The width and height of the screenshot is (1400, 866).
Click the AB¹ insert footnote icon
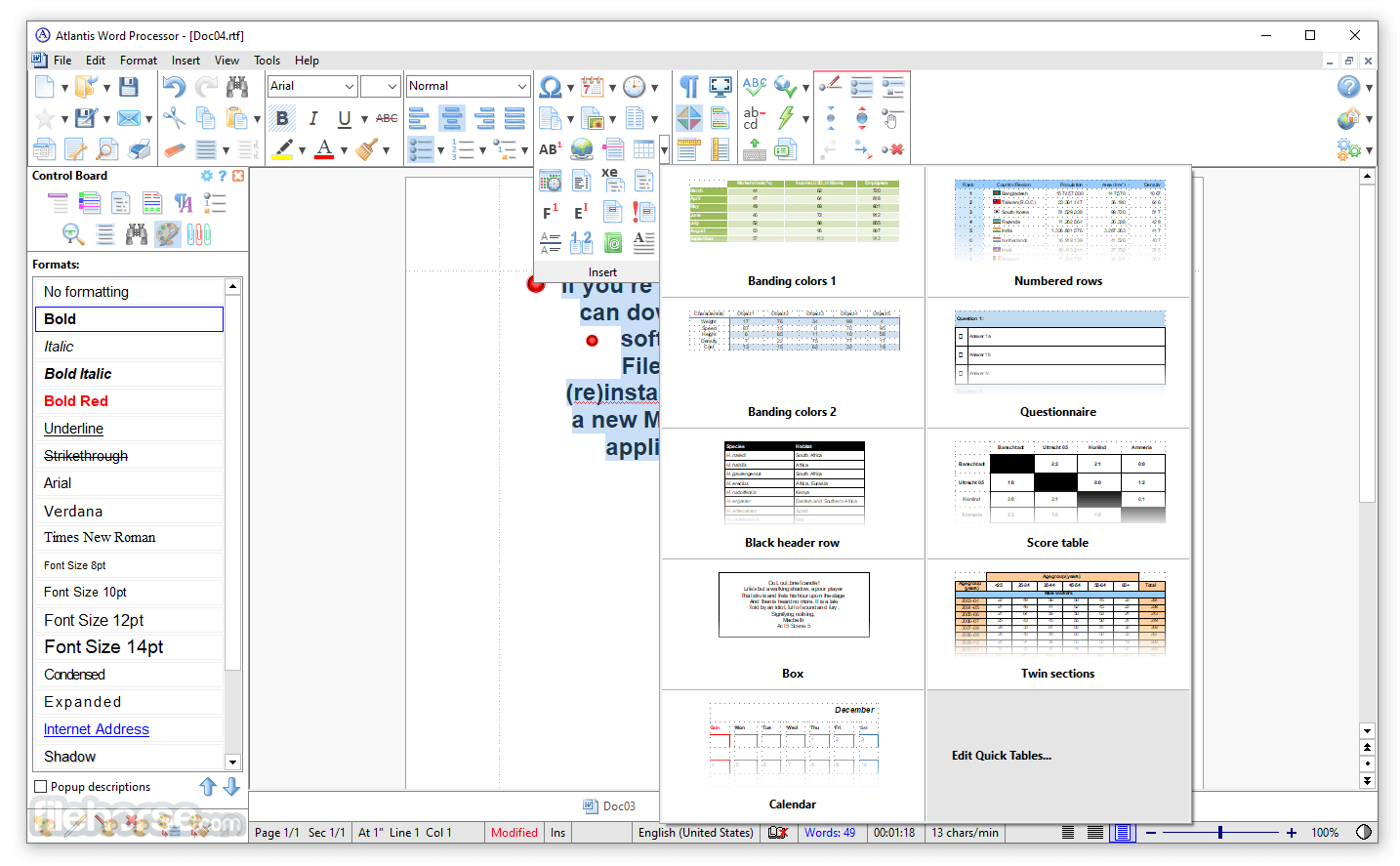coord(551,149)
